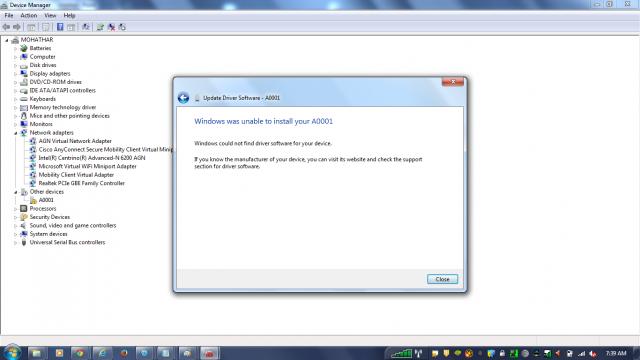This screenshot has width=640, height=360.
Task: Expand the DVD/CD-ROM drives node
Action: click(x=16, y=82)
